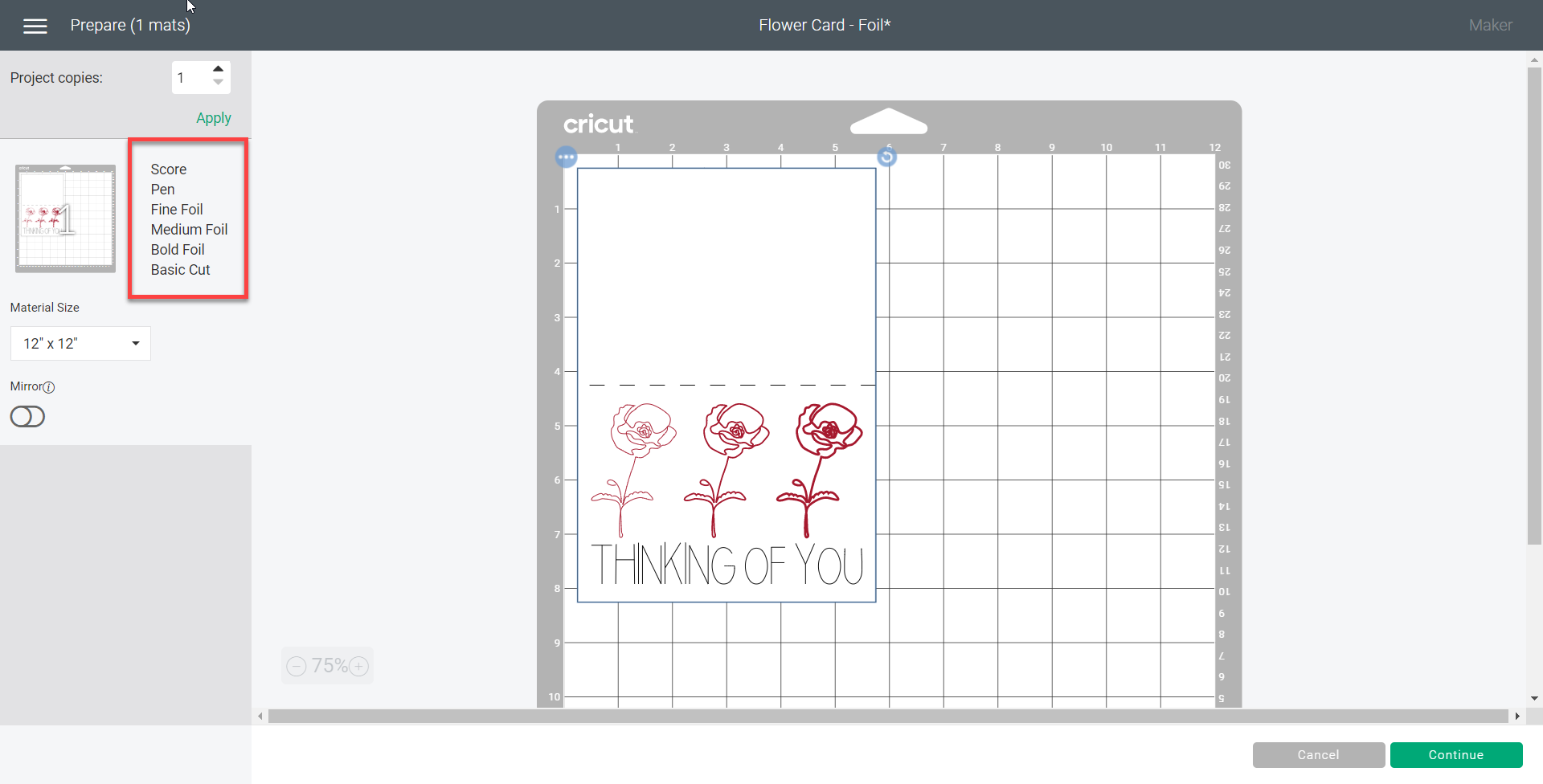The image size is (1543, 784).
Task: Click the Continue button
Action: [1456, 754]
